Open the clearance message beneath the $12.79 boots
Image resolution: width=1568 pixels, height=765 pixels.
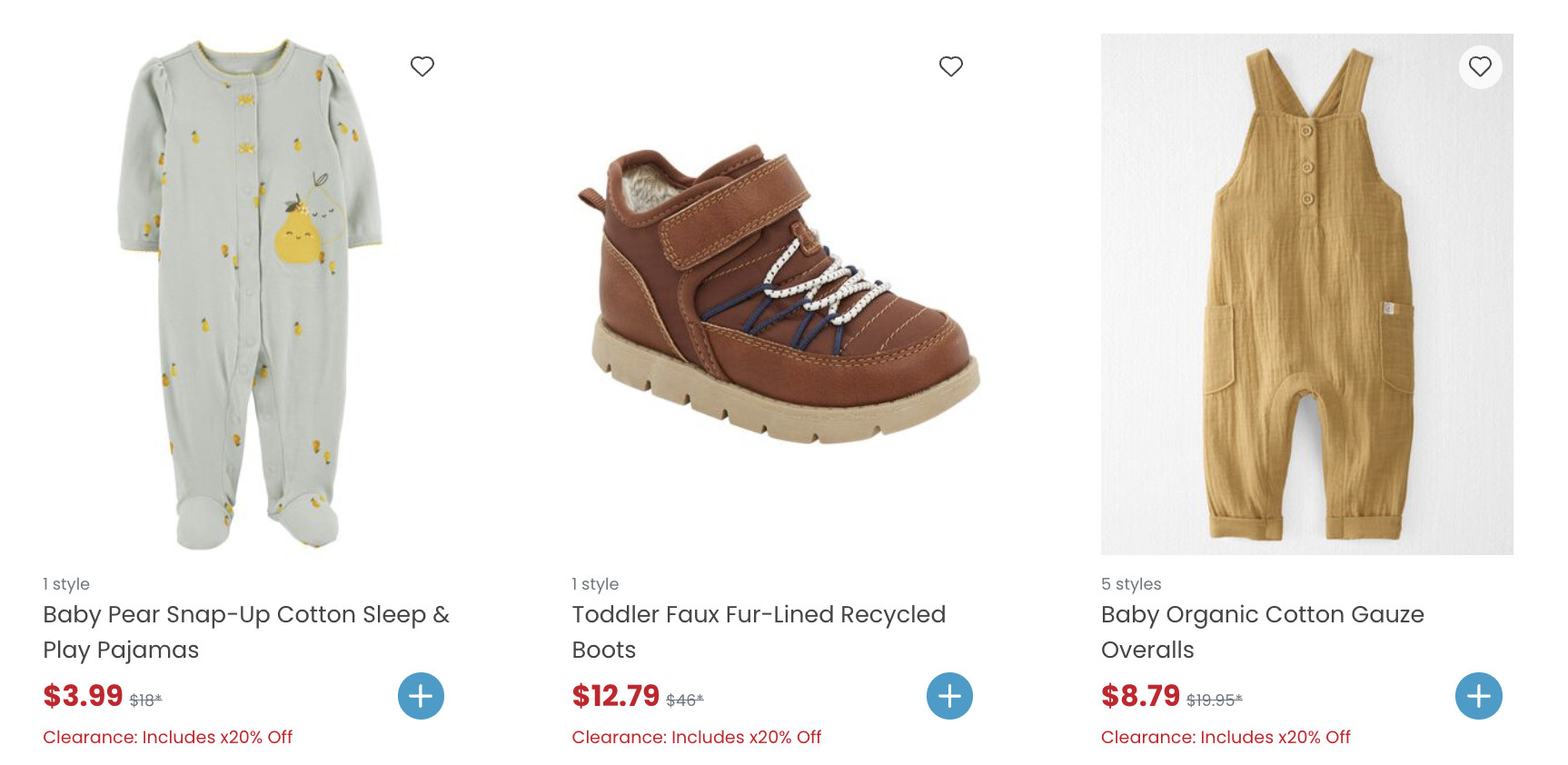[x=696, y=737]
